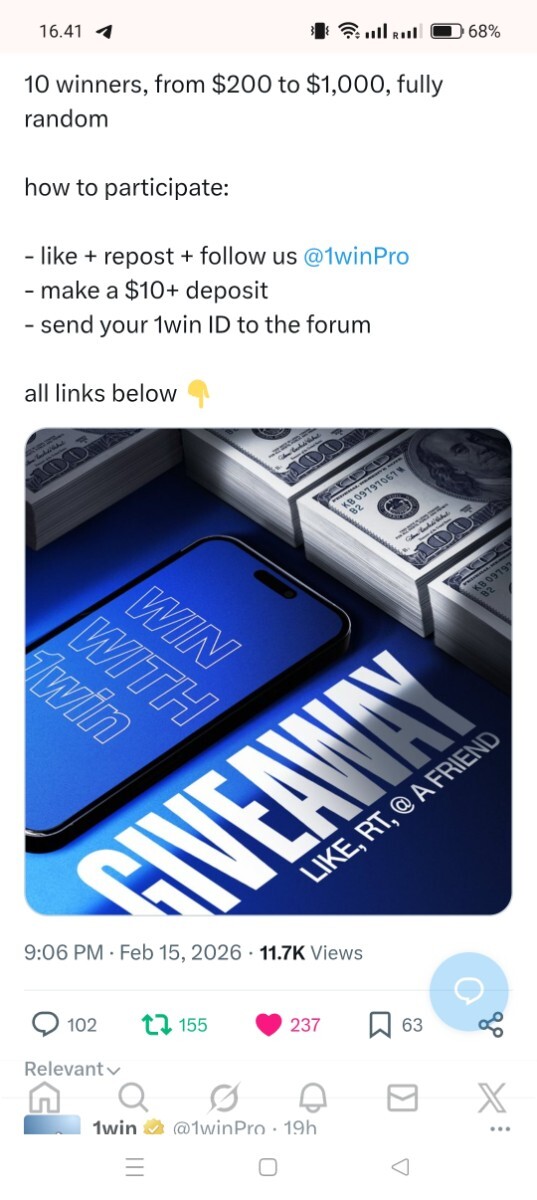Tap the share icon beside bookmark

pos(491,1024)
